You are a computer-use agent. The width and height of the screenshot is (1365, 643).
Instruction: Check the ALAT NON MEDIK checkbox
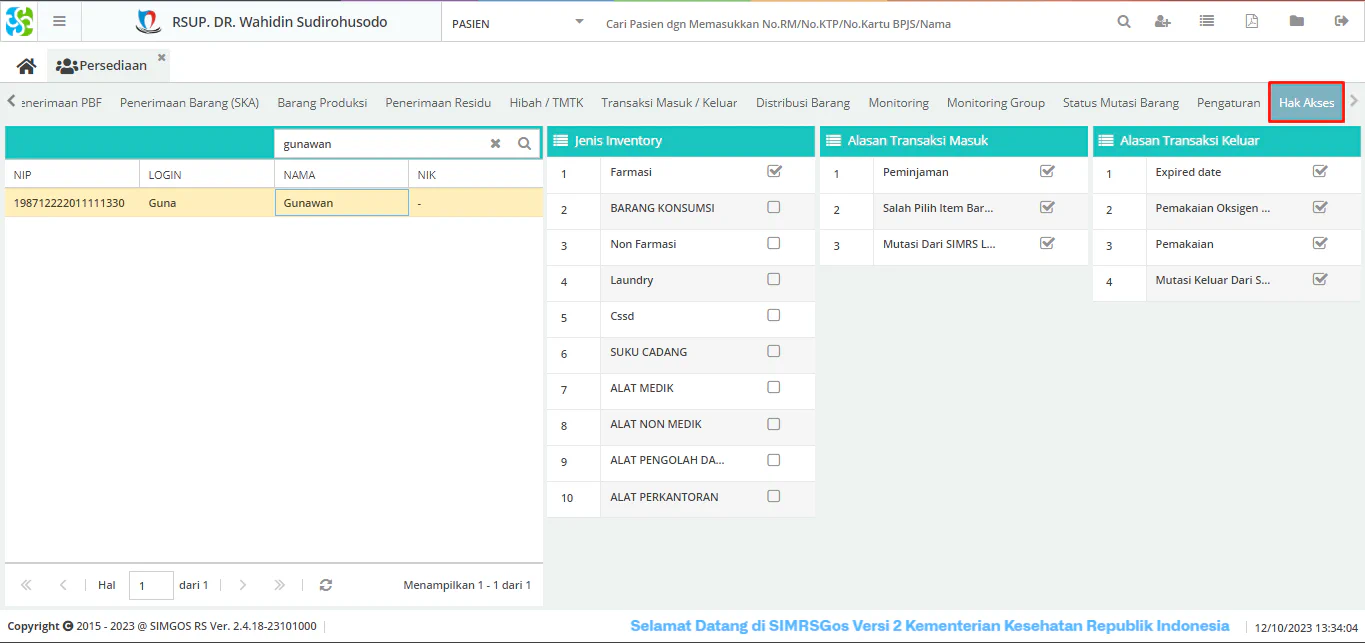point(774,423)
